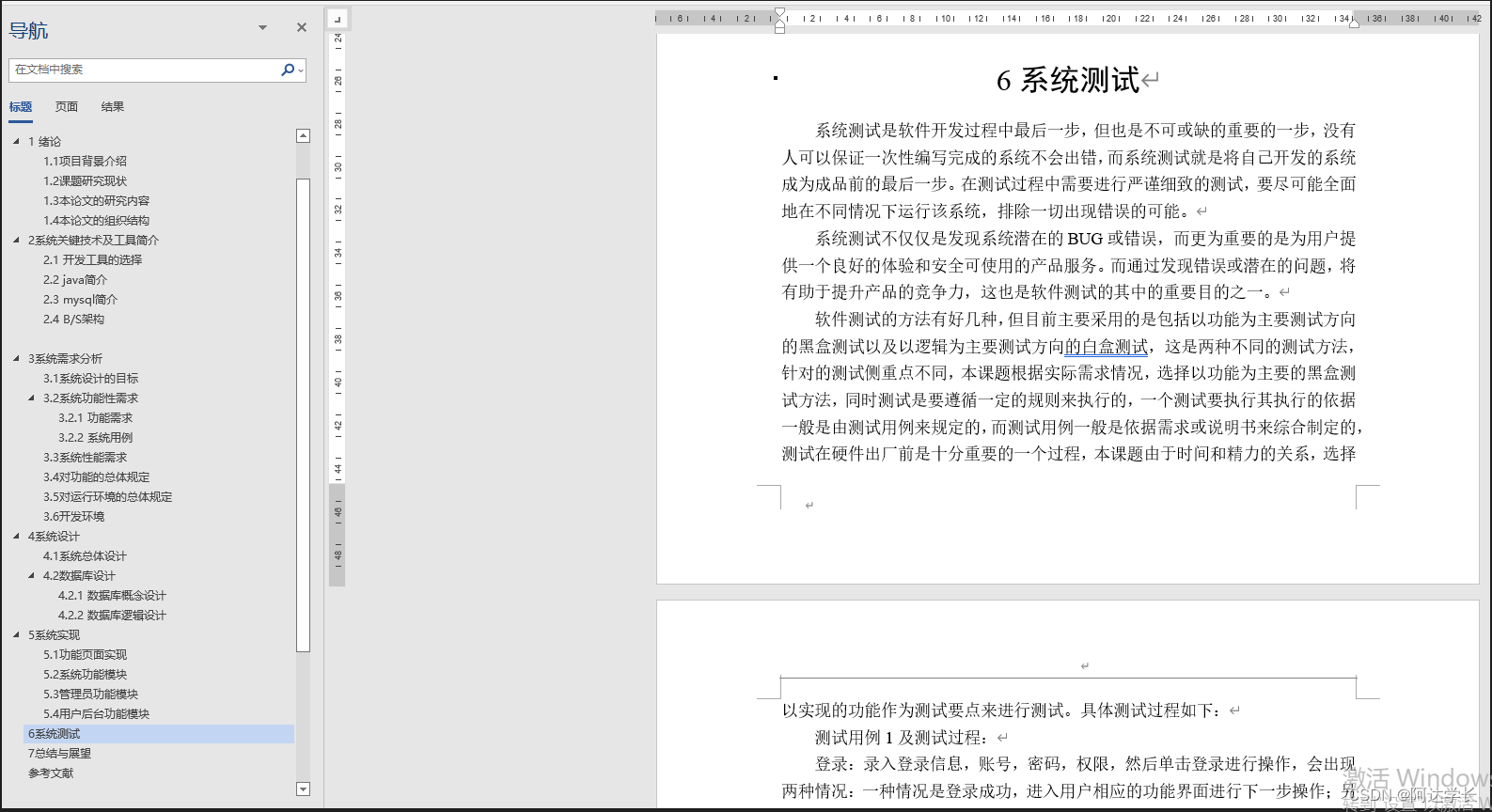The width and height of the screenshot is (1492, 812).
Task: Click the left indent marker on ruler
Action: 779,29
